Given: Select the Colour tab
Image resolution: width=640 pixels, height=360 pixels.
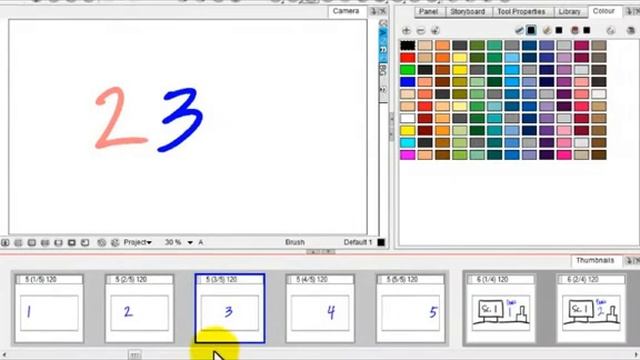Looking at the screenshot, I should point(604,11).
